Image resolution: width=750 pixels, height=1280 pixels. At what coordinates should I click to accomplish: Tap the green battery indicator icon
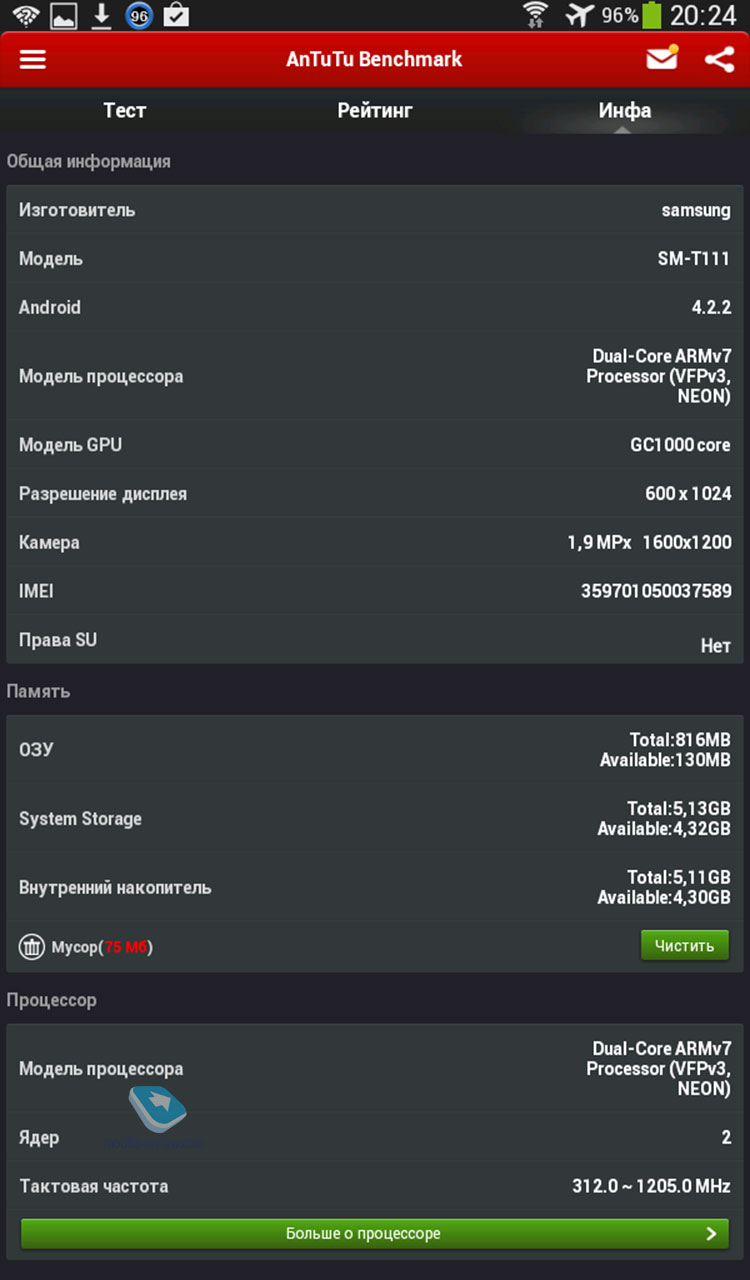652,15
